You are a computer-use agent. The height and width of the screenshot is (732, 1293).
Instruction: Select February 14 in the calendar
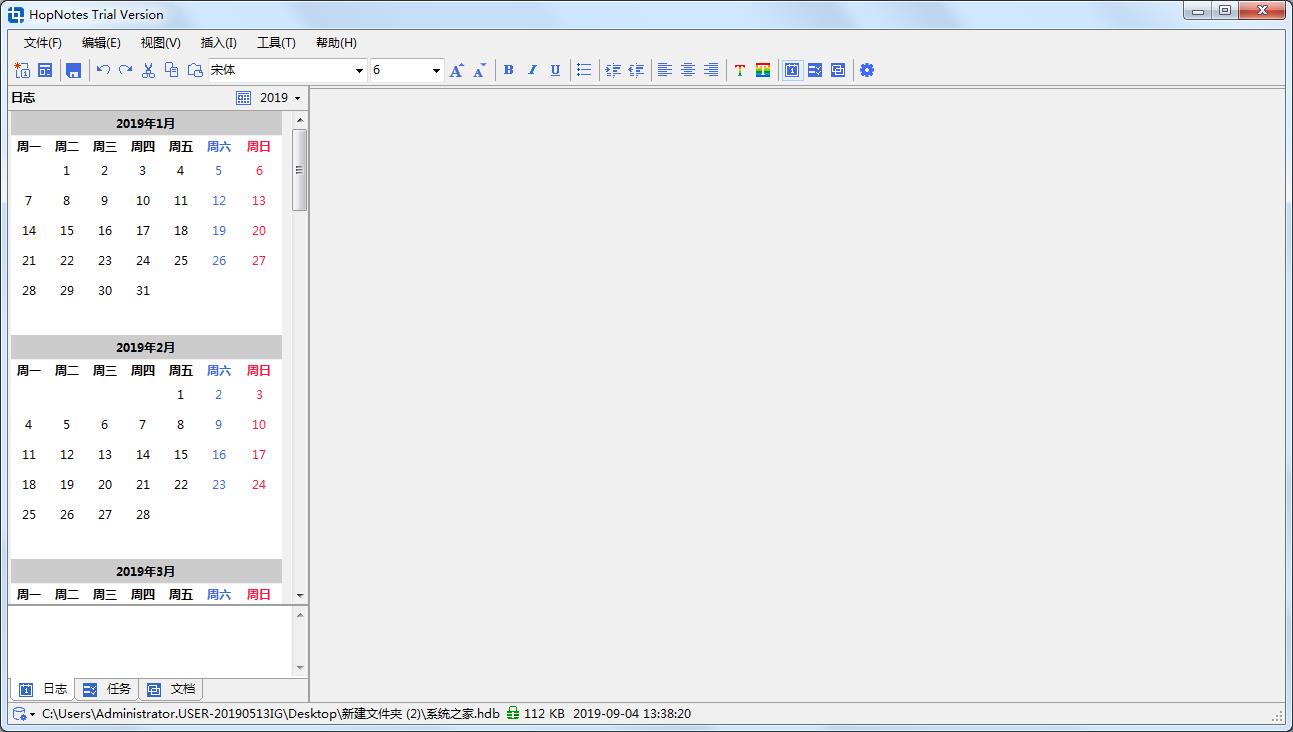click(143, 455)
